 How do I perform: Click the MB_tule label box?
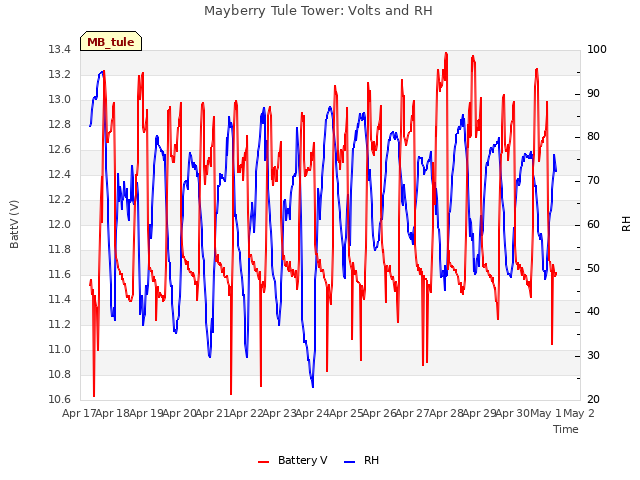tap(111, 42)
